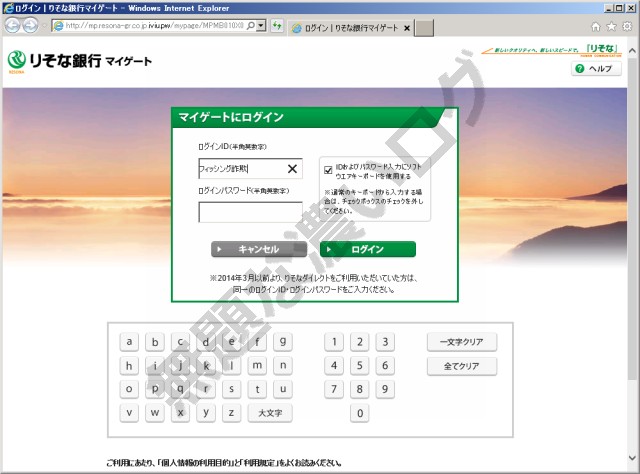Click on-screen key t
The height and width of the screenshot is (474, 640).
[x=257, y=389]
